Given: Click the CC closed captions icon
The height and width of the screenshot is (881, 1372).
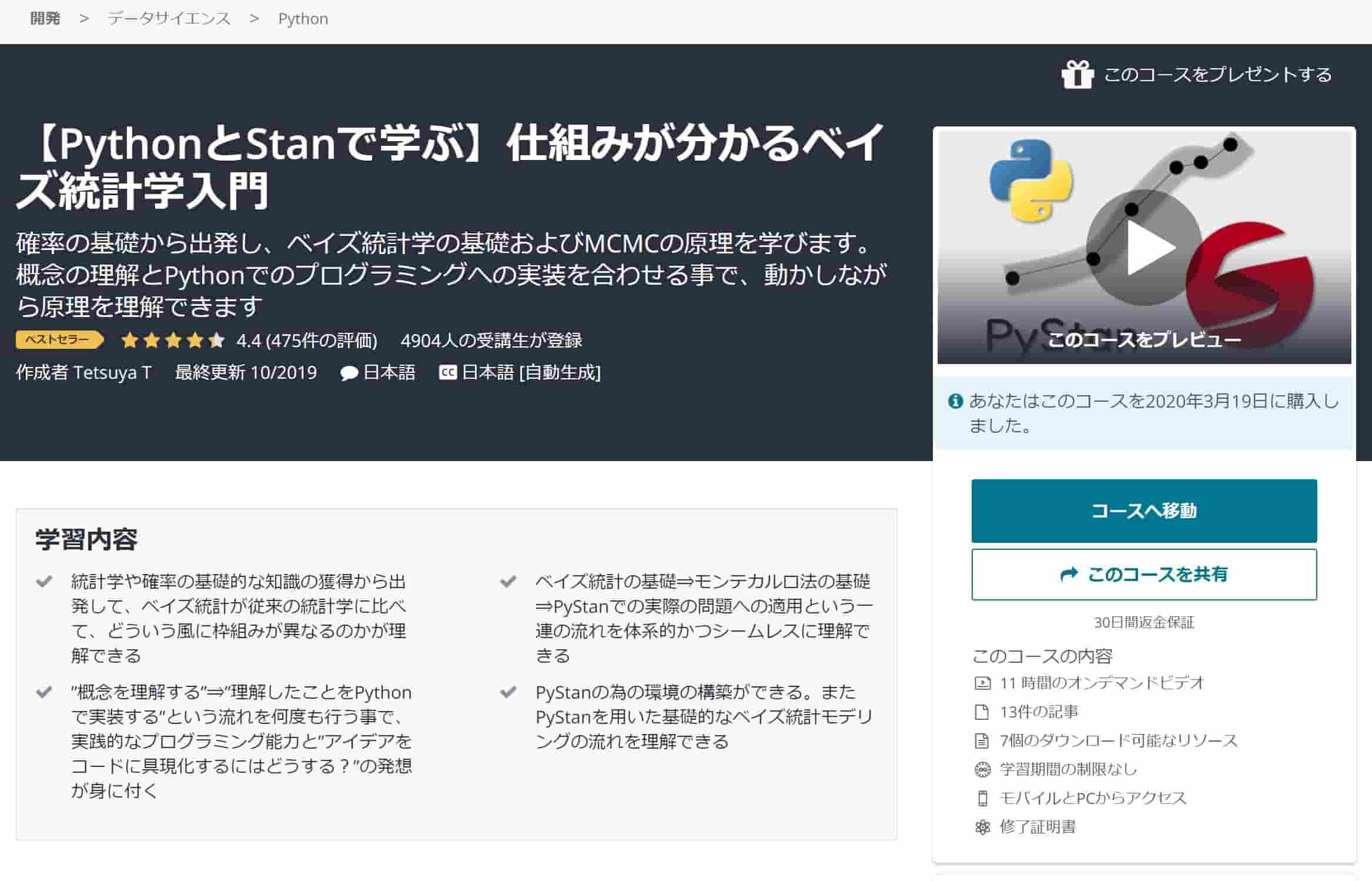Looking at the screenshot, I should point(448,372).
